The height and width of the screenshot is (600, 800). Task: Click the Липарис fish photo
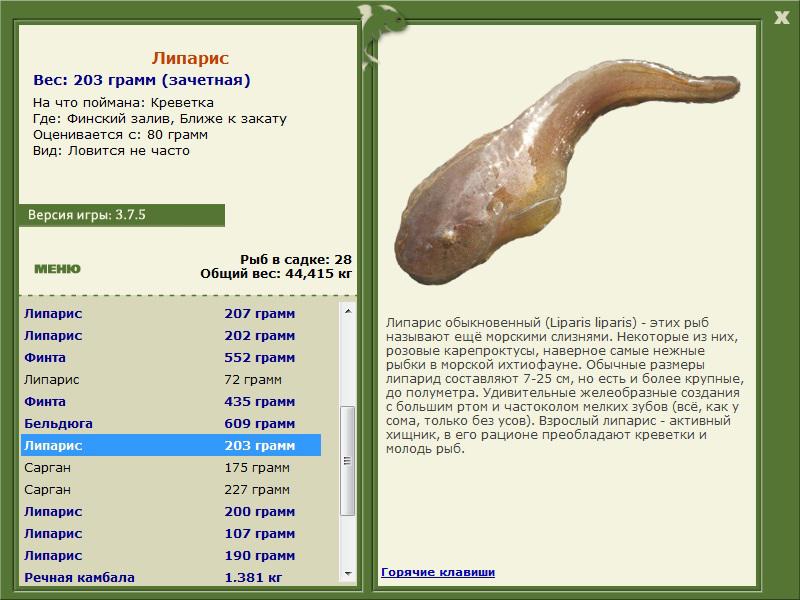click(x=566, y=171)
